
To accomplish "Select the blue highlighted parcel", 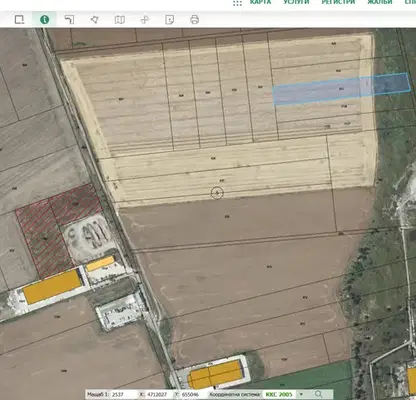I will click(x=341, y=89).
